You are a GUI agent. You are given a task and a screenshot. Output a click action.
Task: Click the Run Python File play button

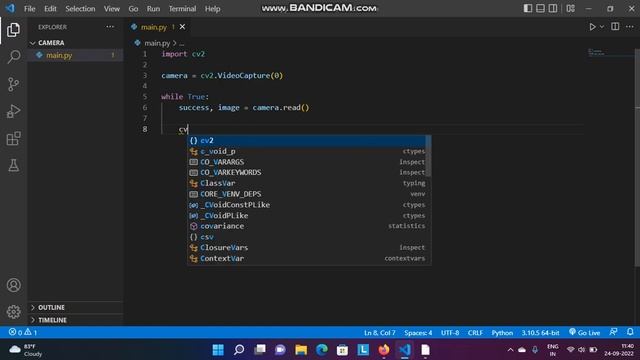coord(592,27)
